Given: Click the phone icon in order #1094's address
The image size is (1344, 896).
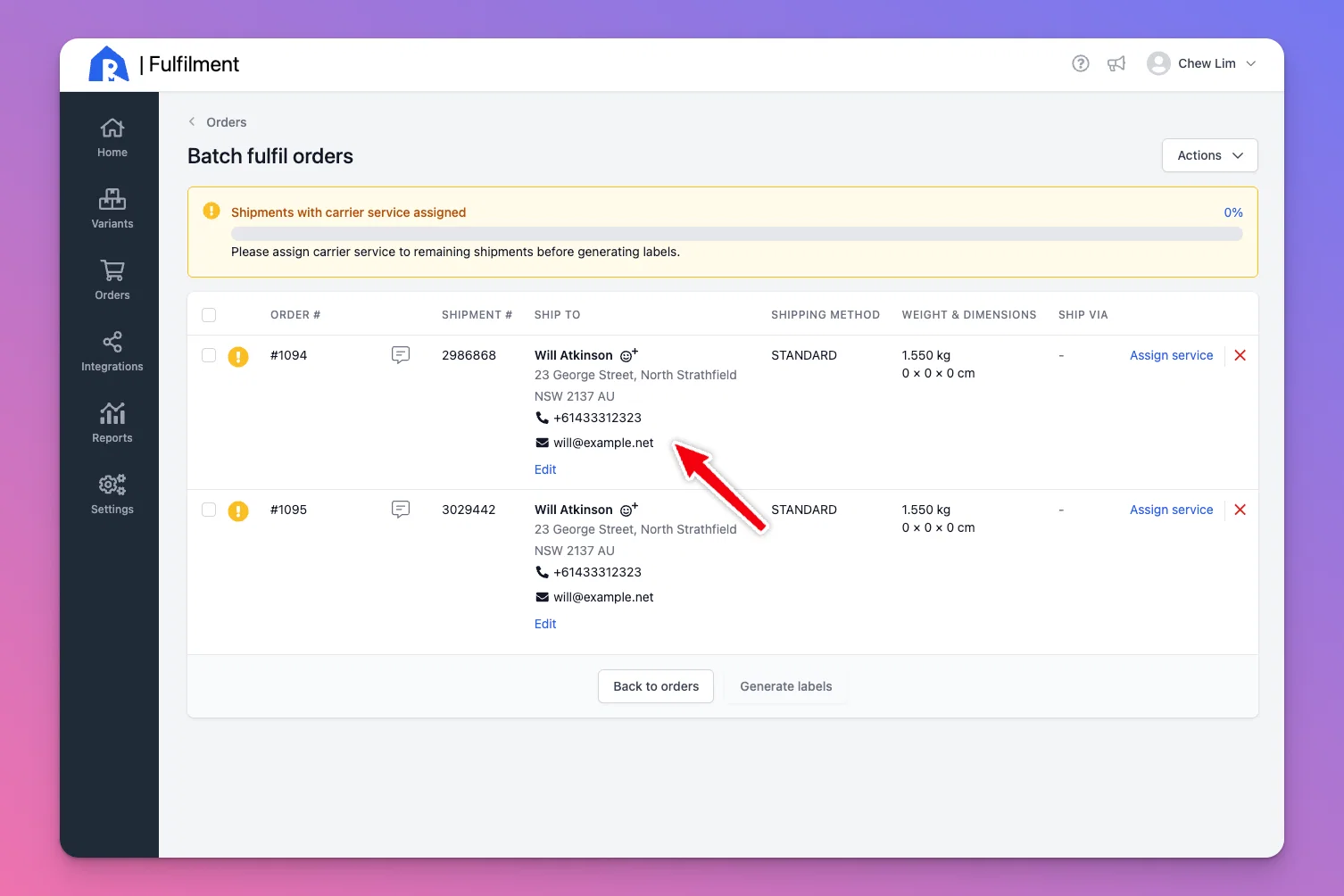Looking at the screenshot, I should tap(542, 418).
